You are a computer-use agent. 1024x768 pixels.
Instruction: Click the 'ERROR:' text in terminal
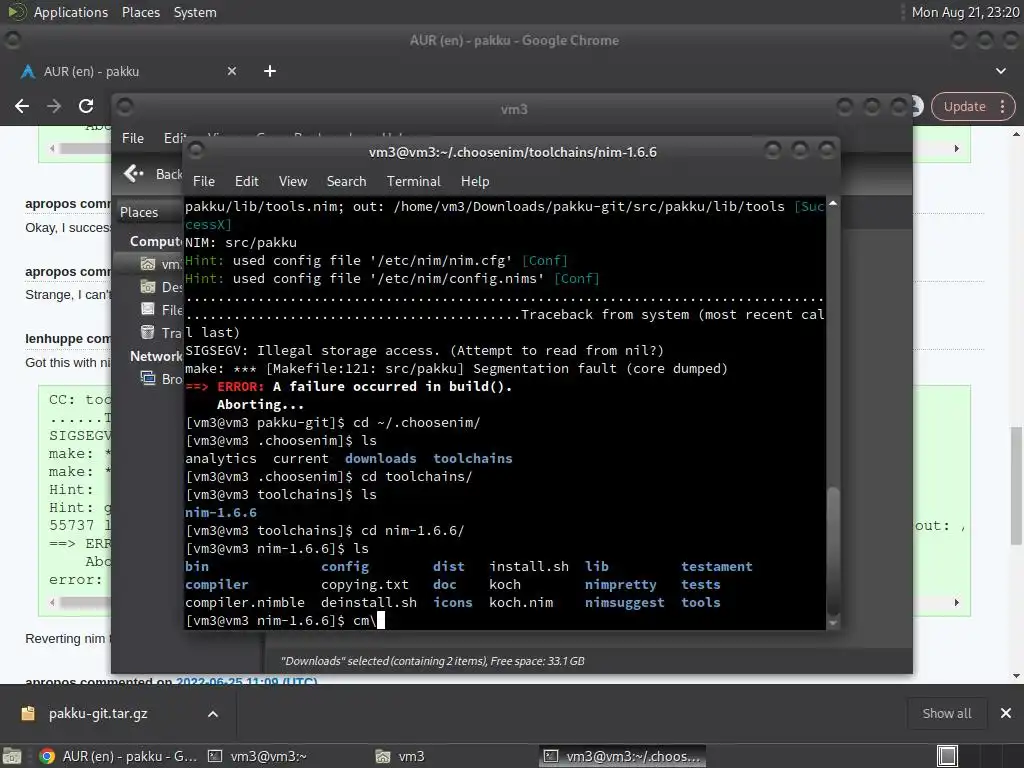point(240,387)
